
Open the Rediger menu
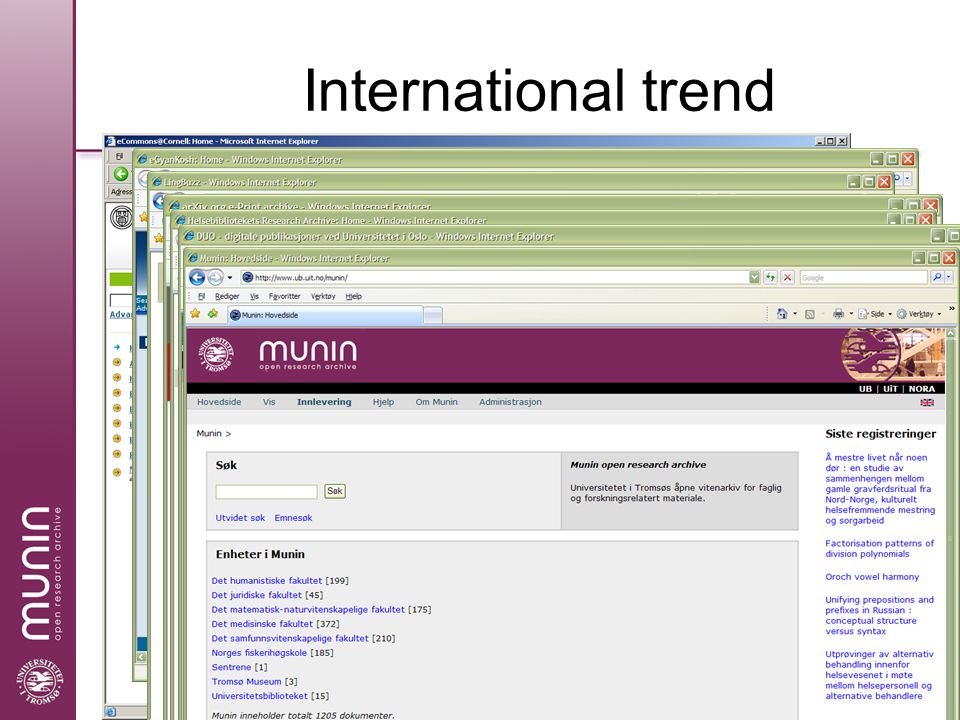[227, 296]
